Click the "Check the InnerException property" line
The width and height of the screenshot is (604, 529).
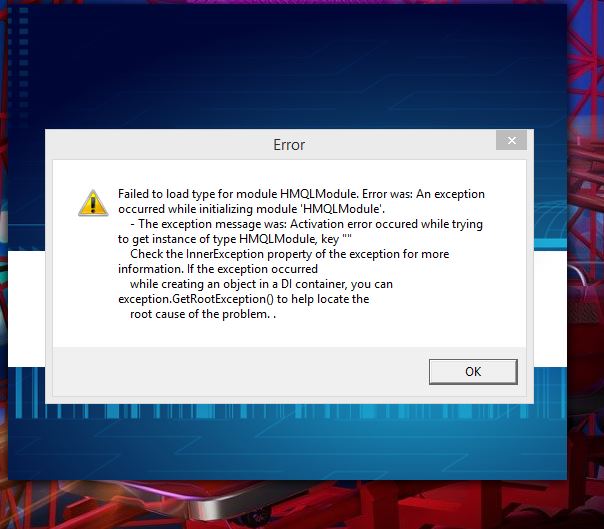(290, 254)
